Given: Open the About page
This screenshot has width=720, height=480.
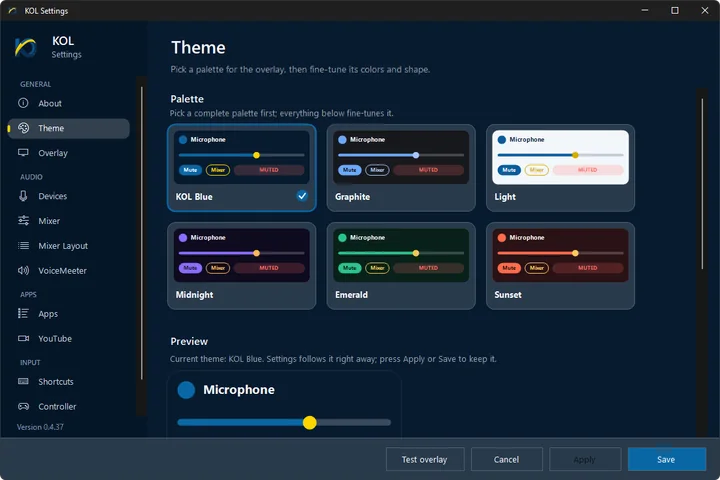Looking at the screenshot, I should (69, 103).
